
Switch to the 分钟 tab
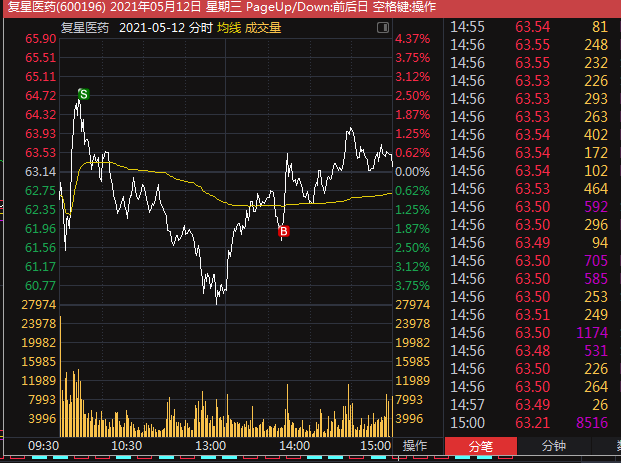[554, 446]
